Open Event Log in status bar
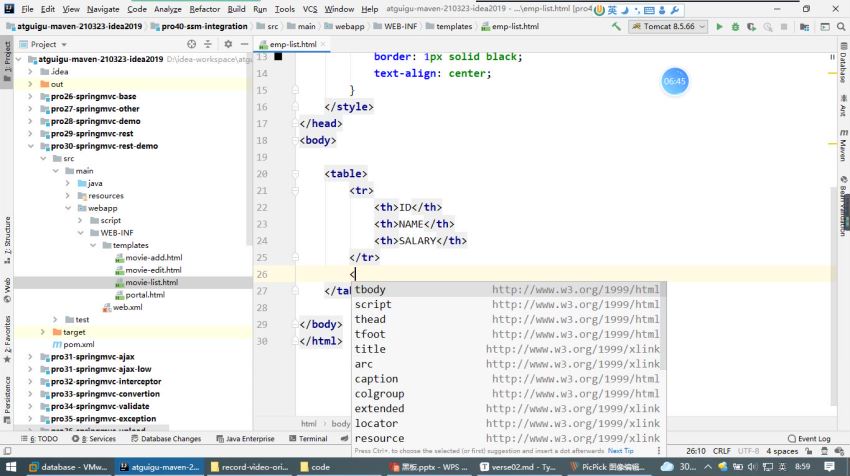 pos(808,439)
